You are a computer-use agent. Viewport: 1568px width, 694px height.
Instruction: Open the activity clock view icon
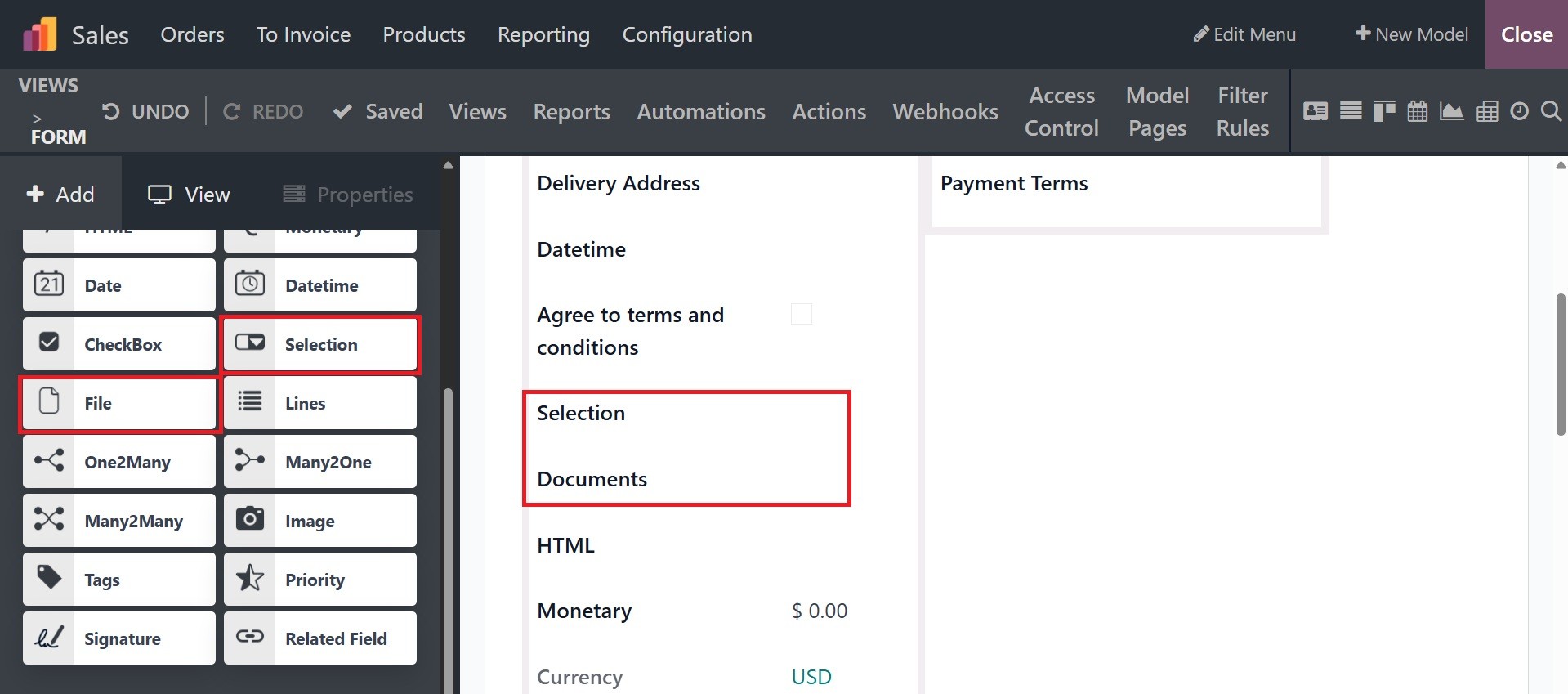coord(1519,111)
